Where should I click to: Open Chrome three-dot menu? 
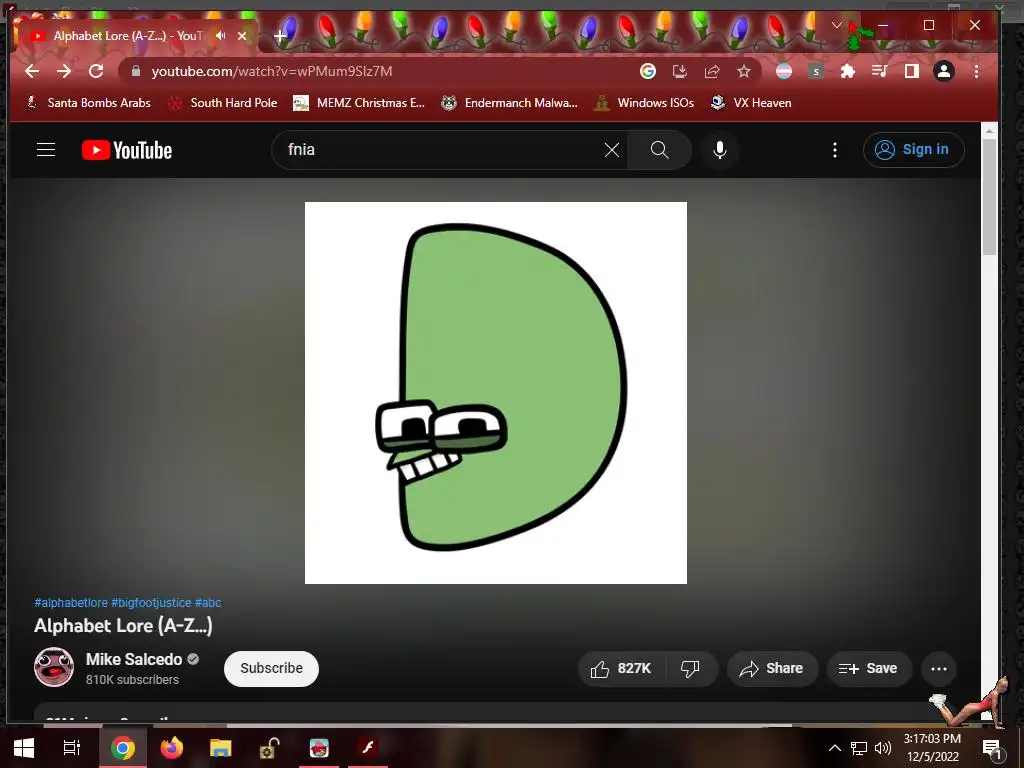(x=976, y=71)
